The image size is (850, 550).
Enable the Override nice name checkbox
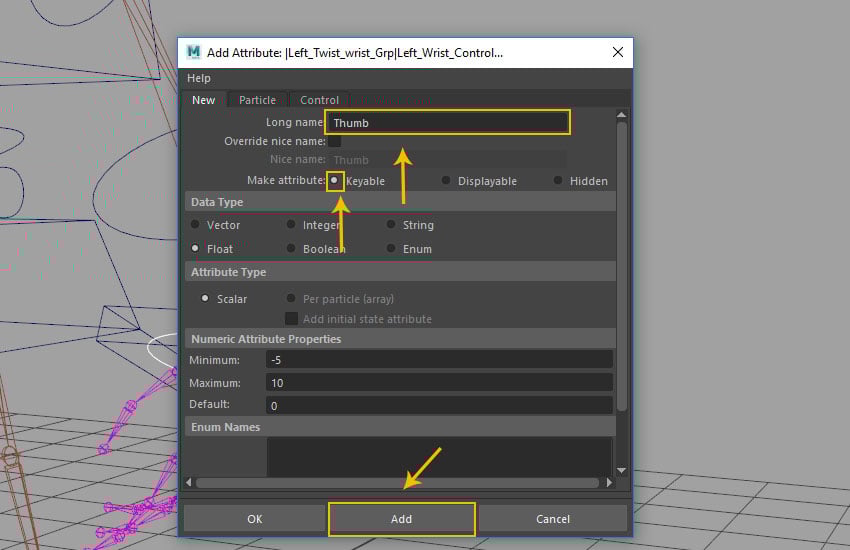[334, 141]
